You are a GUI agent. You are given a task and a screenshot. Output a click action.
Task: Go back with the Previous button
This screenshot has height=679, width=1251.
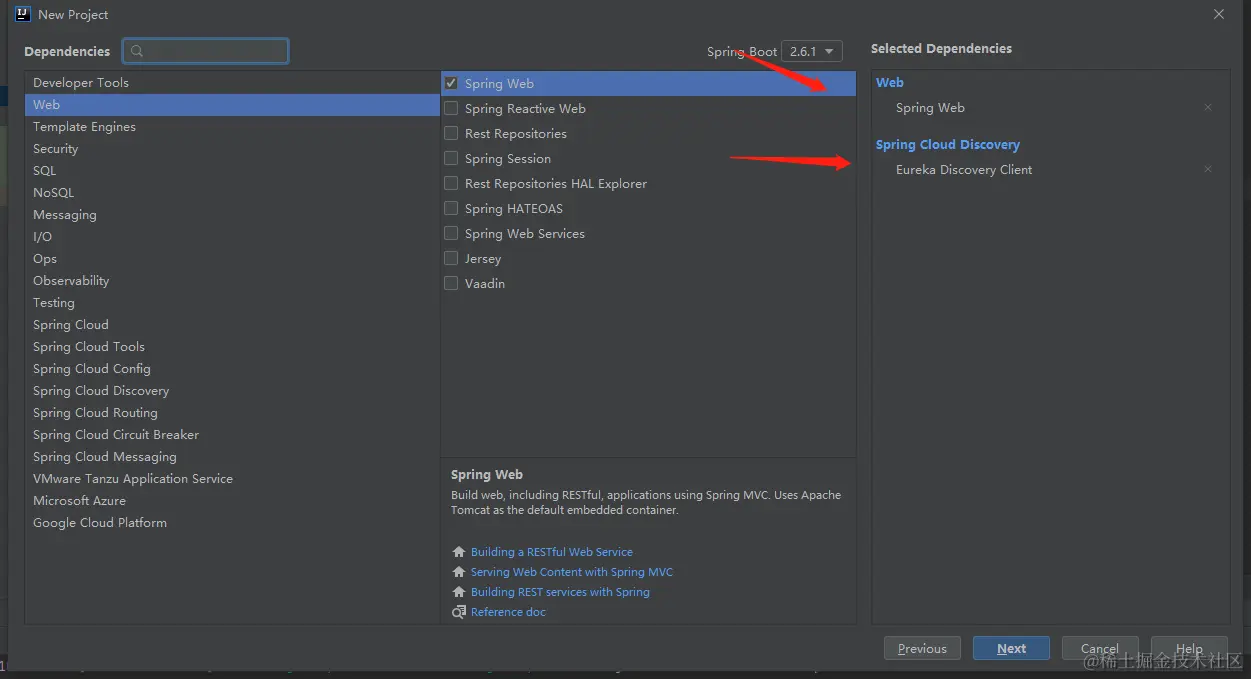(x=922, y=648)
